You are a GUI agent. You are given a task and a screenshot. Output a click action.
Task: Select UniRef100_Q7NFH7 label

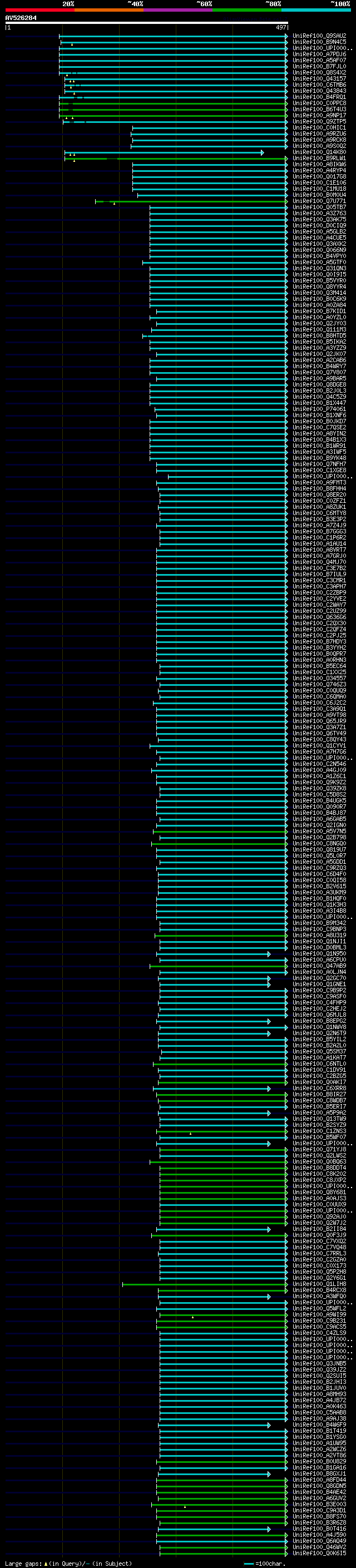point(319,464)
